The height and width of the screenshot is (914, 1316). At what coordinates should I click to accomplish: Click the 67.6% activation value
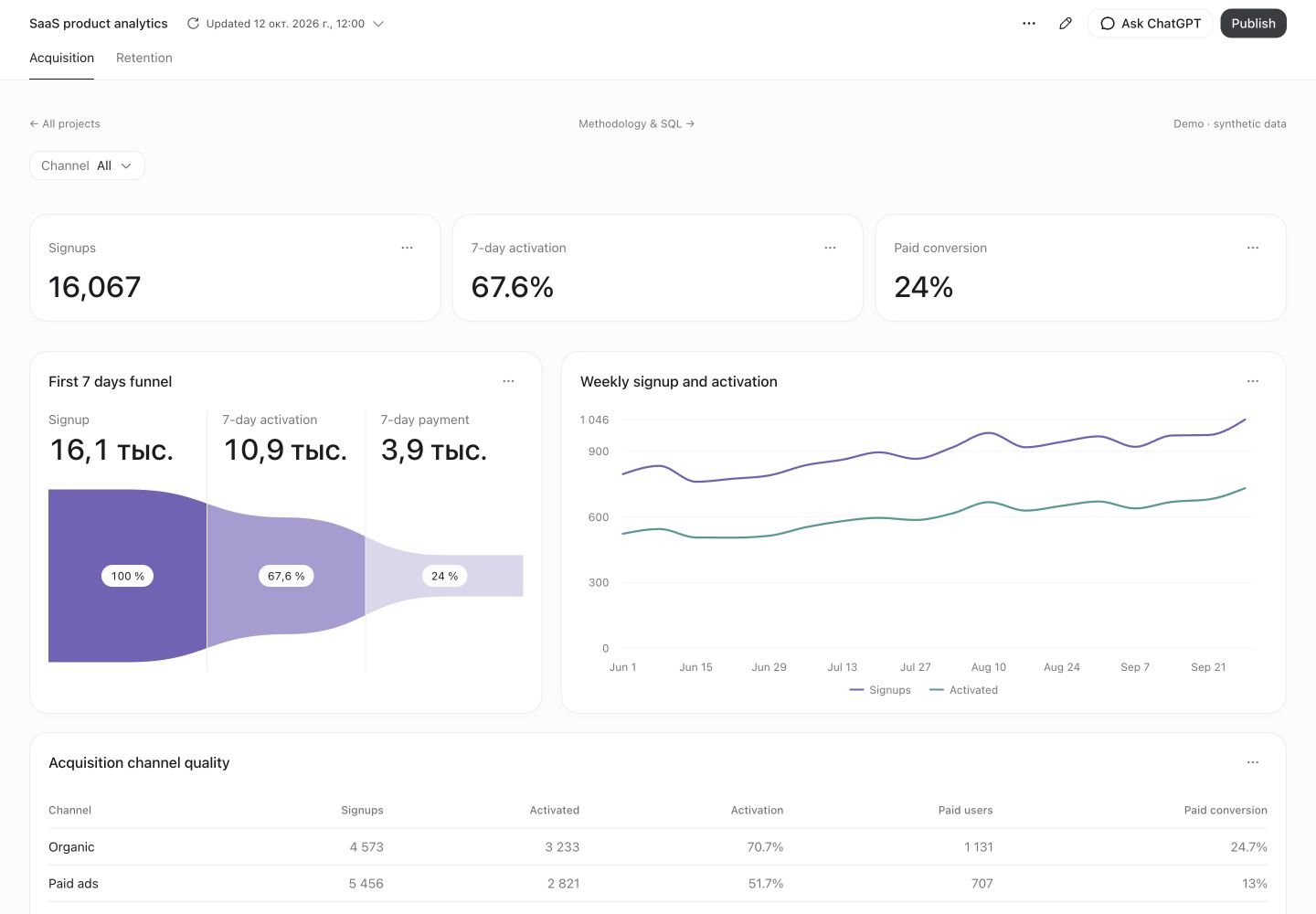point(513,287)
